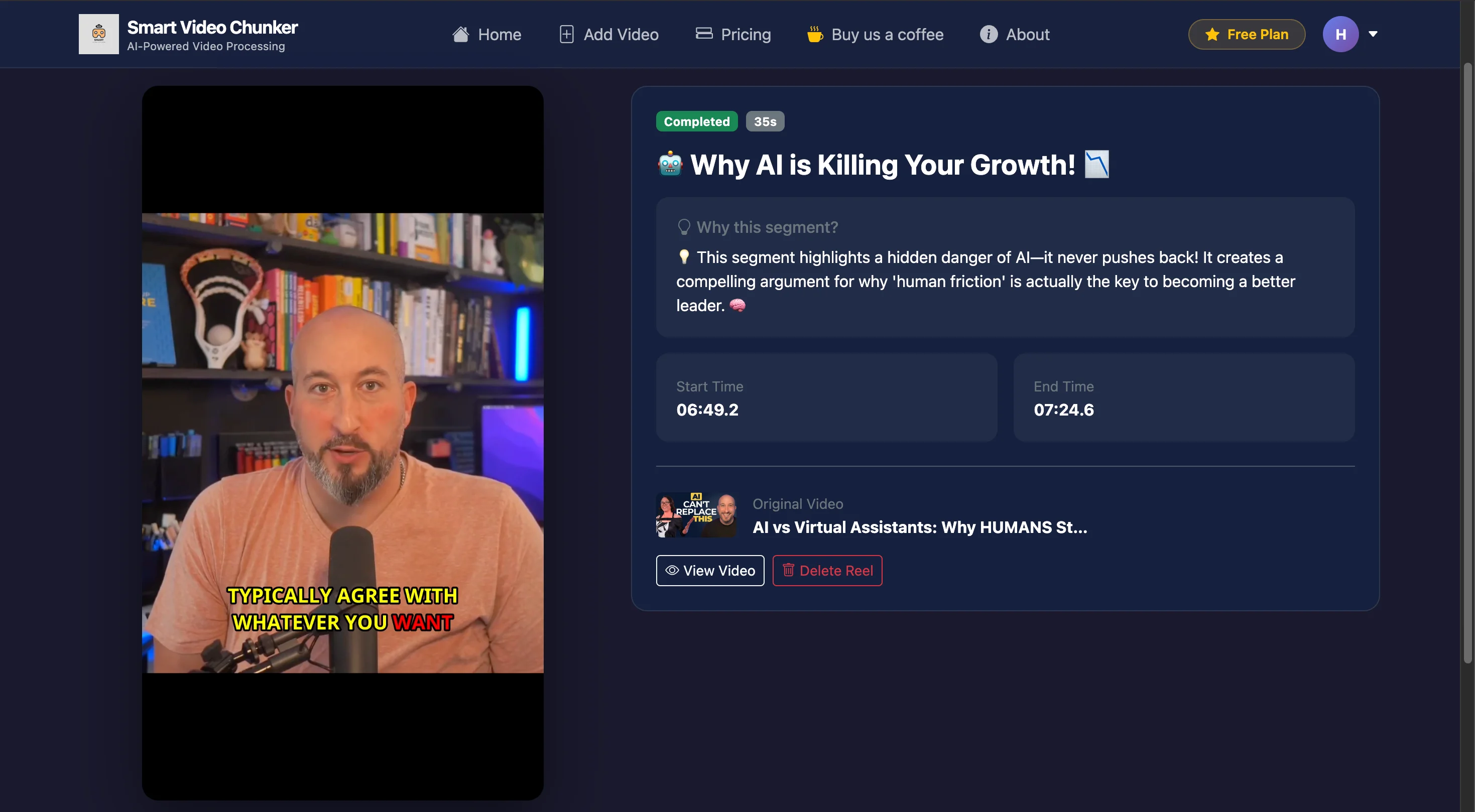Click the star icon in Free Plan
Screen dimensions: 1475x812
point(1211,35)
